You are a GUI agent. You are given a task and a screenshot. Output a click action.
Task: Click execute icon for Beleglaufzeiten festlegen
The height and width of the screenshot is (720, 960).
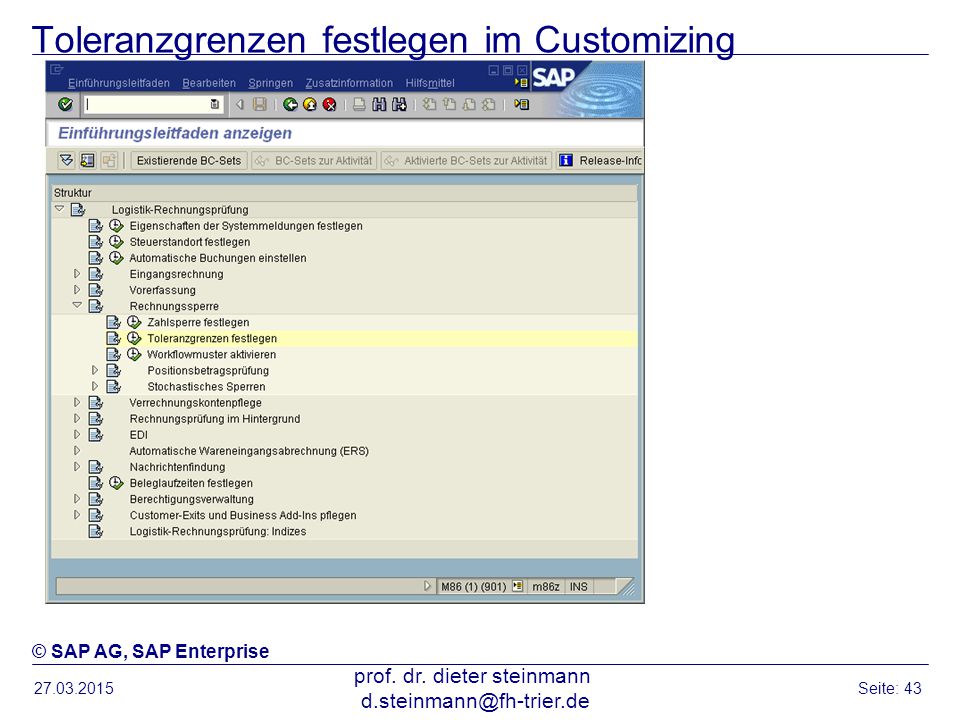[x=116, y=482]
